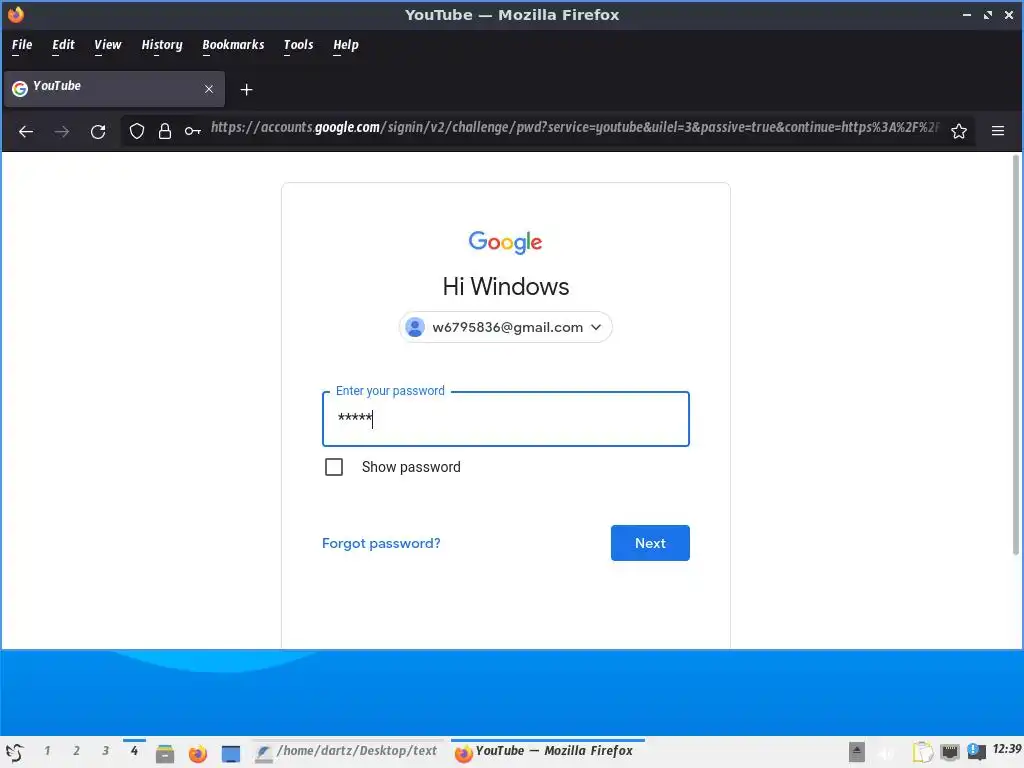
Task: Open the File menu
Action: [22, 44]
